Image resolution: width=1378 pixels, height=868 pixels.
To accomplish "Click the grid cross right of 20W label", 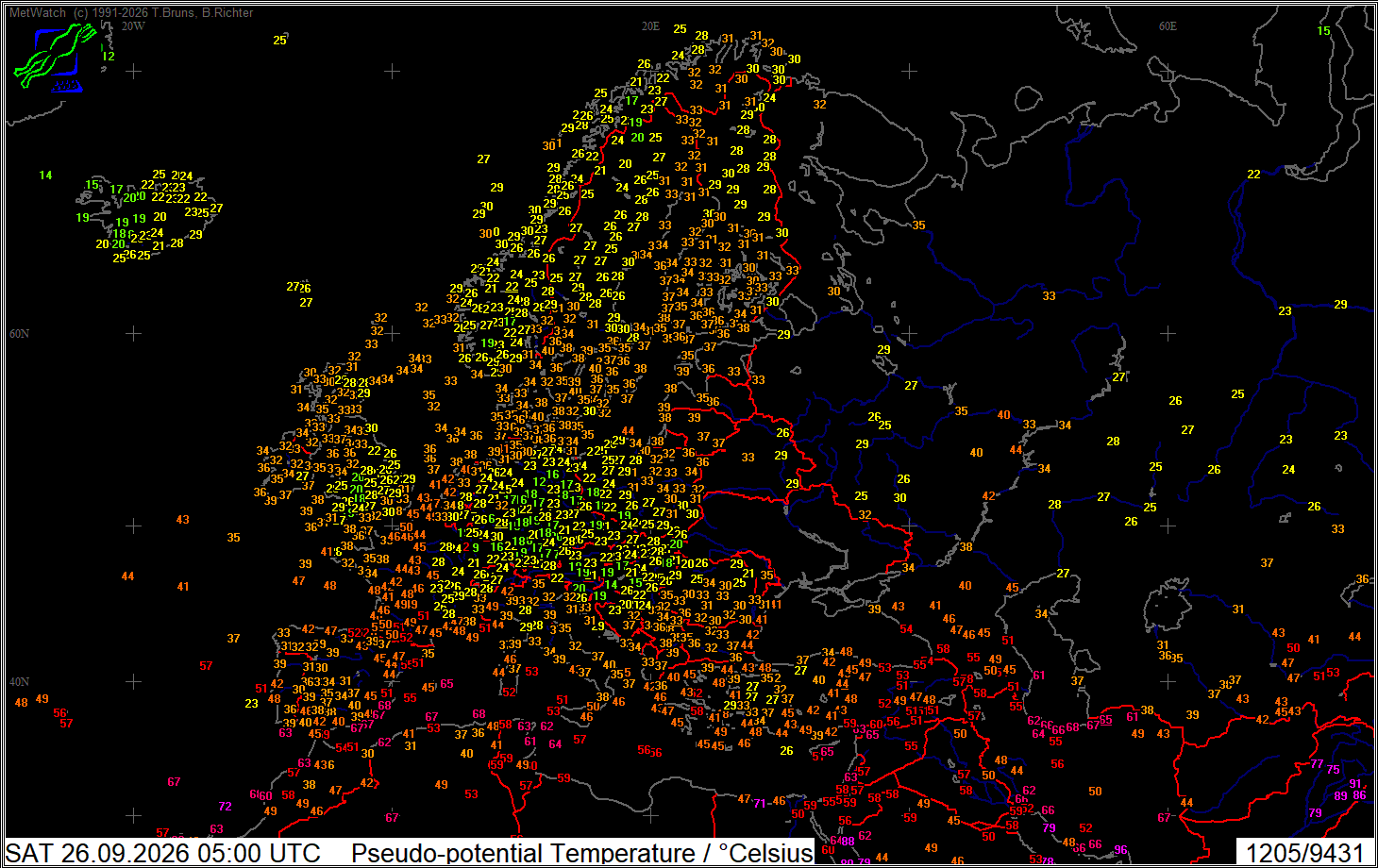I will 134,71.
